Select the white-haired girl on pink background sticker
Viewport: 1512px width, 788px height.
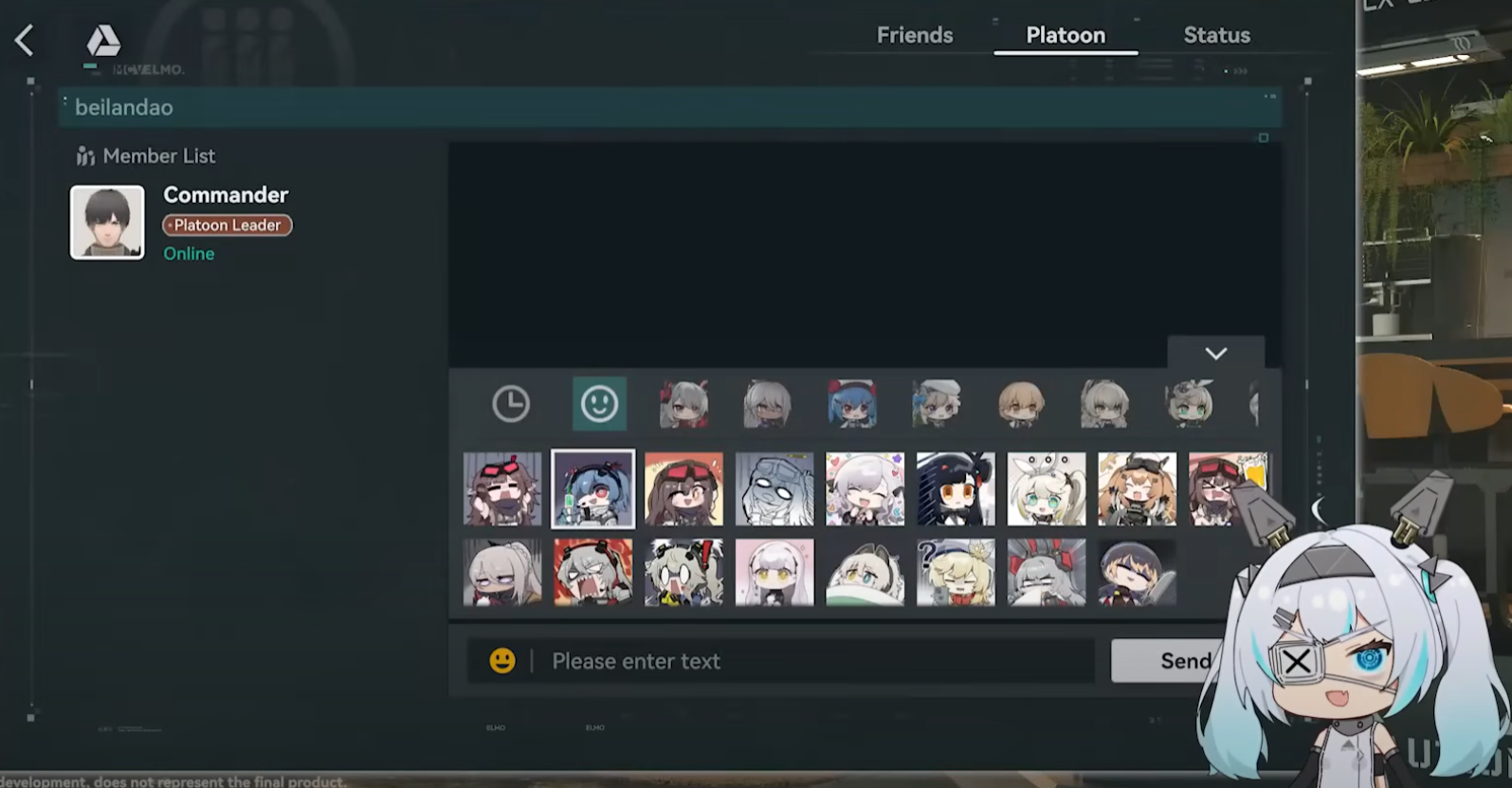click(x=774, y=573)
